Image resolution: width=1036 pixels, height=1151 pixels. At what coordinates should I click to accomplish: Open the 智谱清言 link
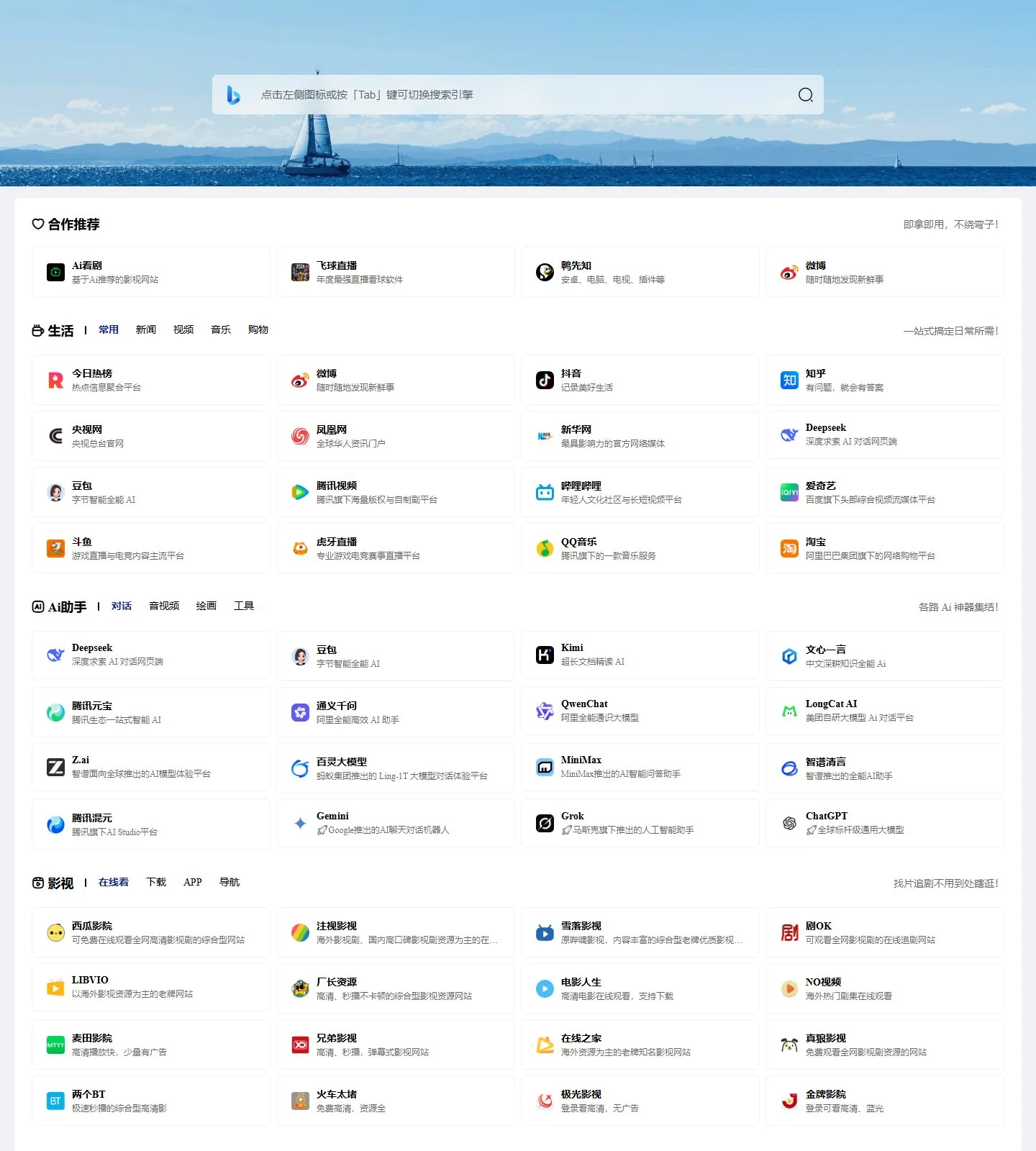tap(885, 768)
